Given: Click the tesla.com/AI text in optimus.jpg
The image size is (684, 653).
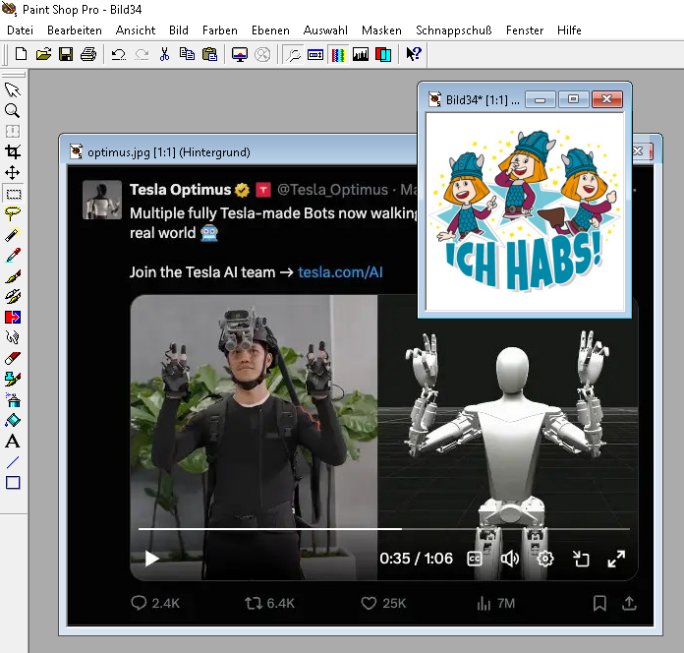Looking at the screenshot, I should [340, 272].
